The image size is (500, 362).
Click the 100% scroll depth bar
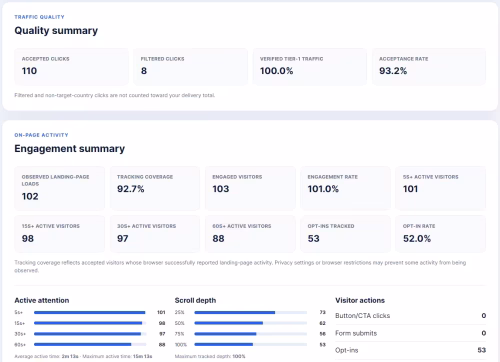[251, 344]
